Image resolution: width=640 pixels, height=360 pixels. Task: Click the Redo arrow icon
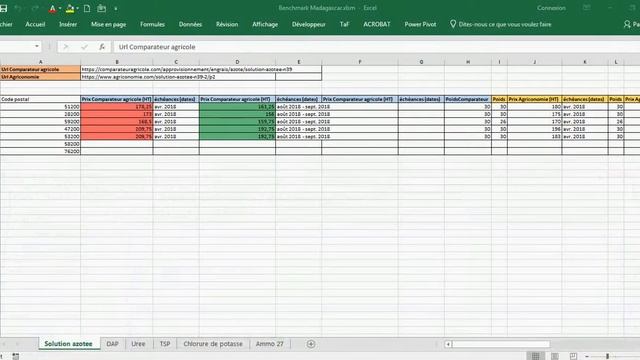click(x=35, y=9)
